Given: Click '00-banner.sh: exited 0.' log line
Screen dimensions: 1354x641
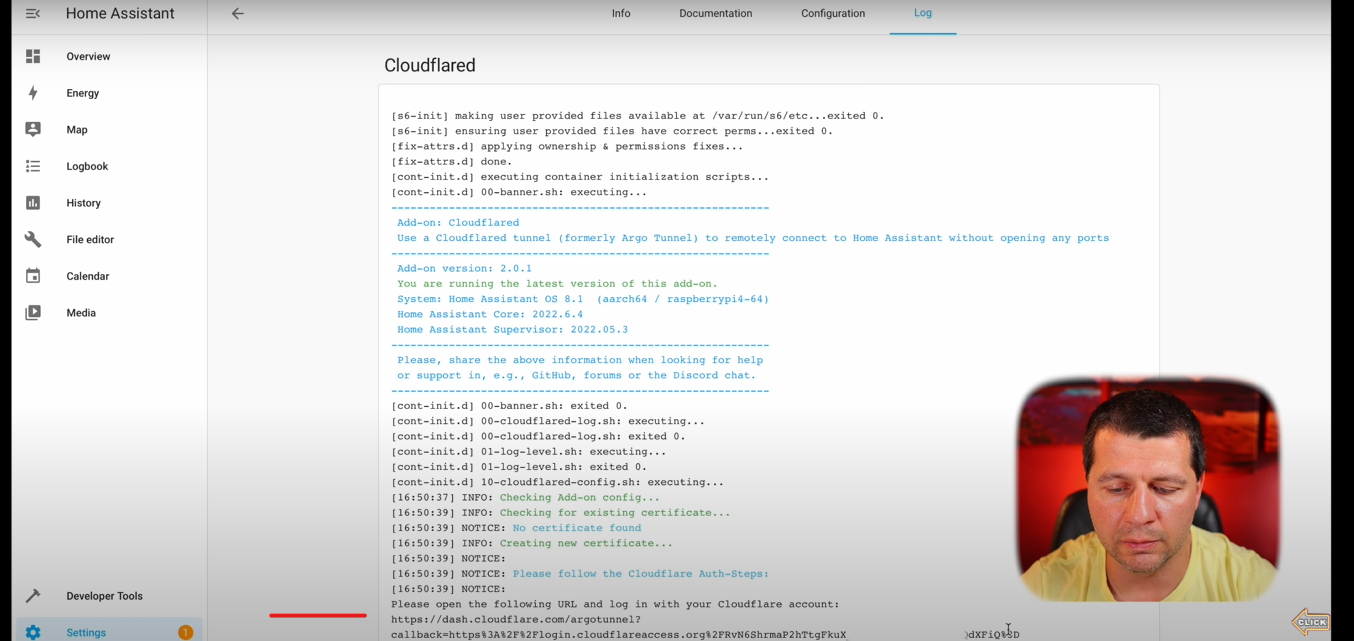Looking at the screenshot, I should pos(509,406).
